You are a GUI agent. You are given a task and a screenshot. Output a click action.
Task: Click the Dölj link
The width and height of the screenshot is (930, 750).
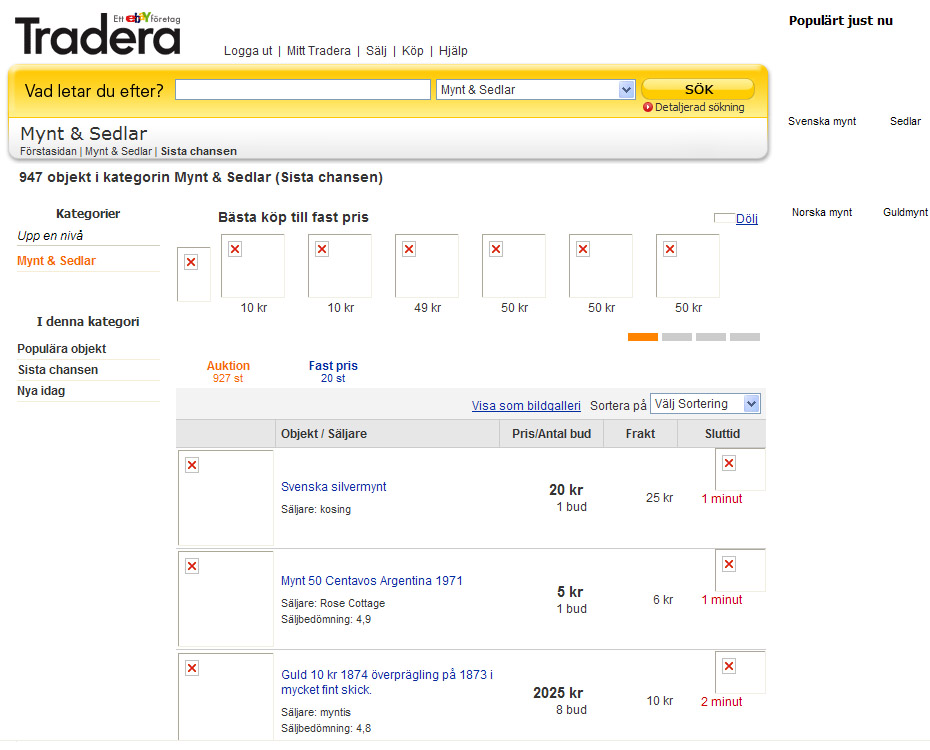747,218
